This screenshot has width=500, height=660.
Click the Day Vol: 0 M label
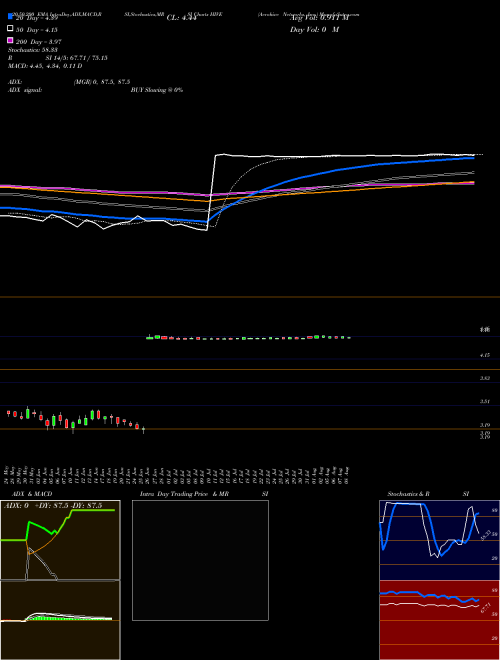click(x=314, y=30)
